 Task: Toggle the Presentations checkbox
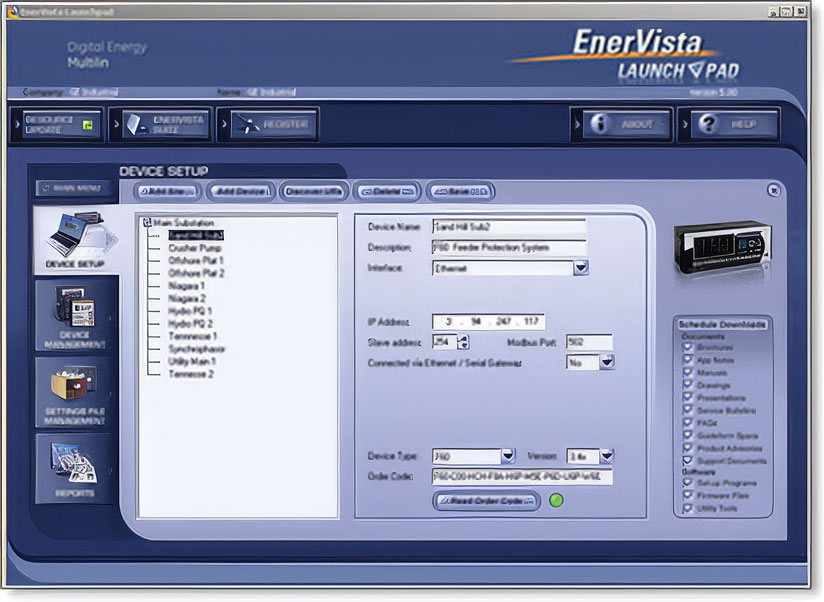[687, 398]
